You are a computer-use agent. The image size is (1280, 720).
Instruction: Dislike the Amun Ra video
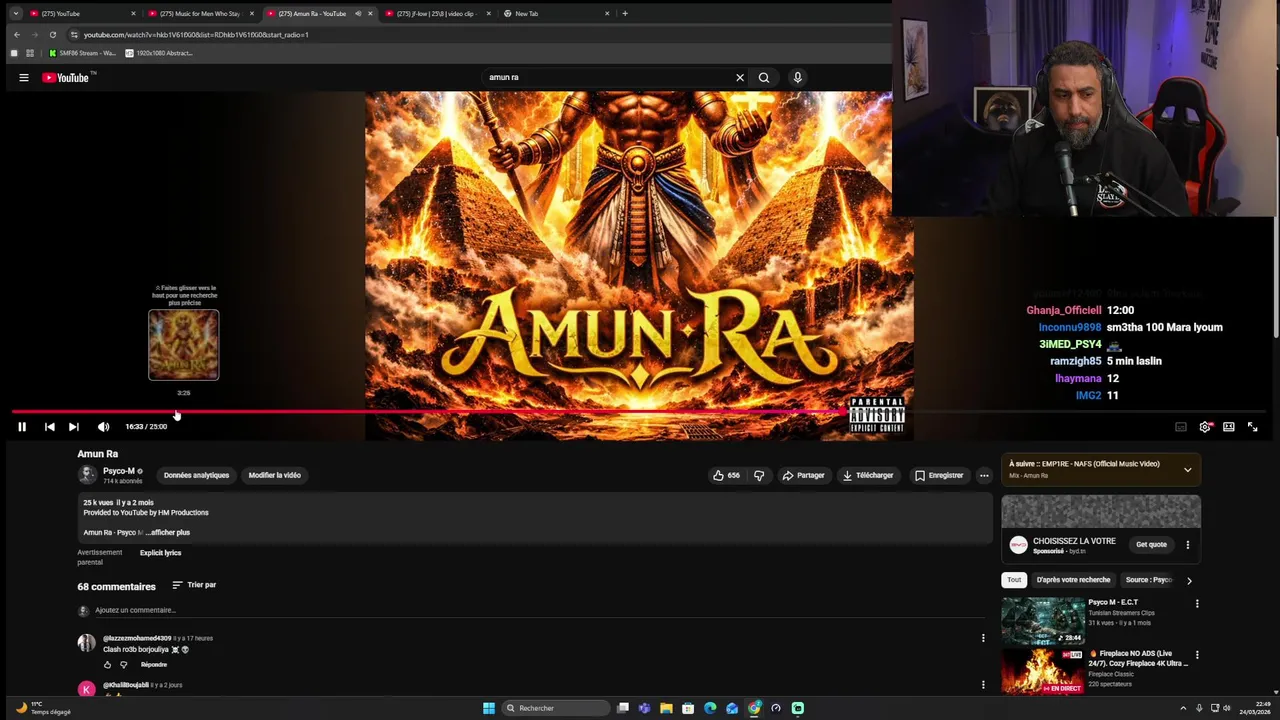coord(759,475)
